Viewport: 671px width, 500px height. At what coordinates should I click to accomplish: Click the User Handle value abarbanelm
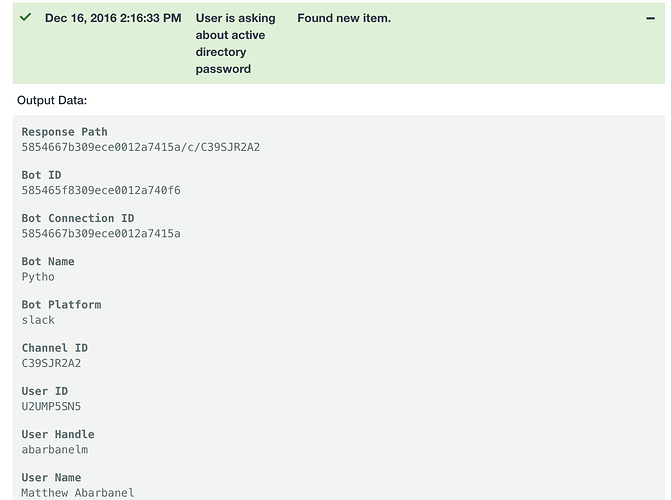[x=55, y=450]
